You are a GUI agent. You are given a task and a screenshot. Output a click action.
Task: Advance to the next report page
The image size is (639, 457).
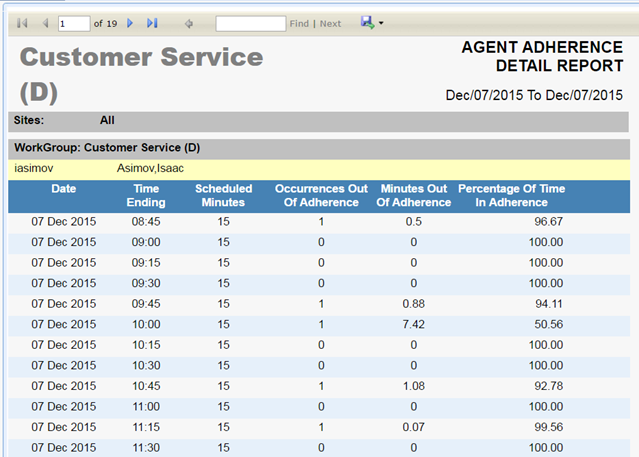point(130,23)
